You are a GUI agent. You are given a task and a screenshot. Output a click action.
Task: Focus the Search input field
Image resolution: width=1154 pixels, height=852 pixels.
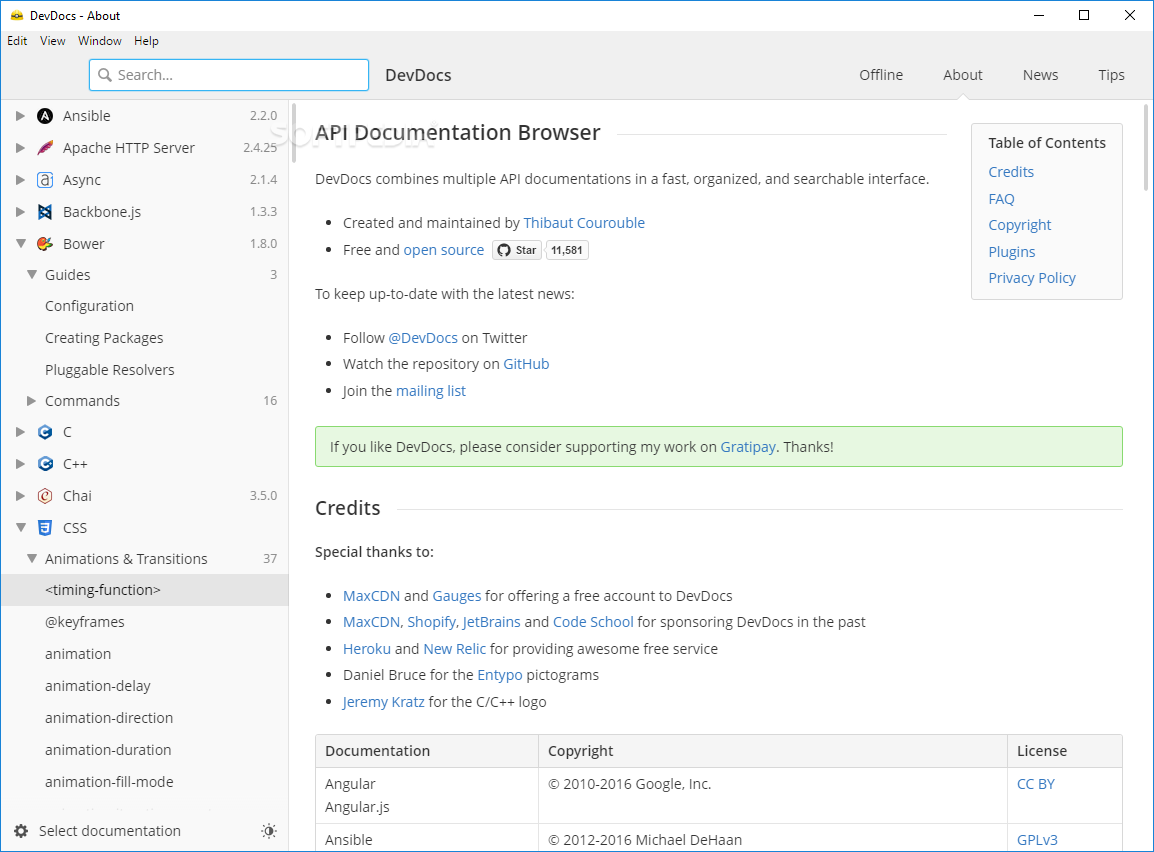229,75
